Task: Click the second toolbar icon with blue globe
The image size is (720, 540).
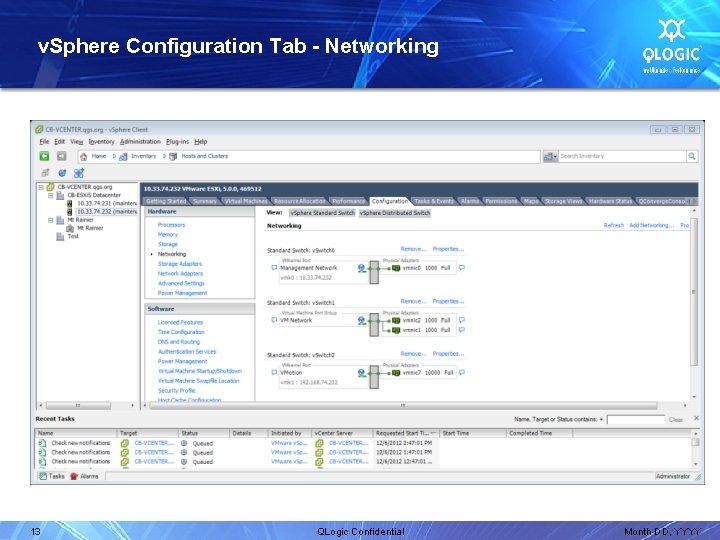Action: (x=62, y=173)
